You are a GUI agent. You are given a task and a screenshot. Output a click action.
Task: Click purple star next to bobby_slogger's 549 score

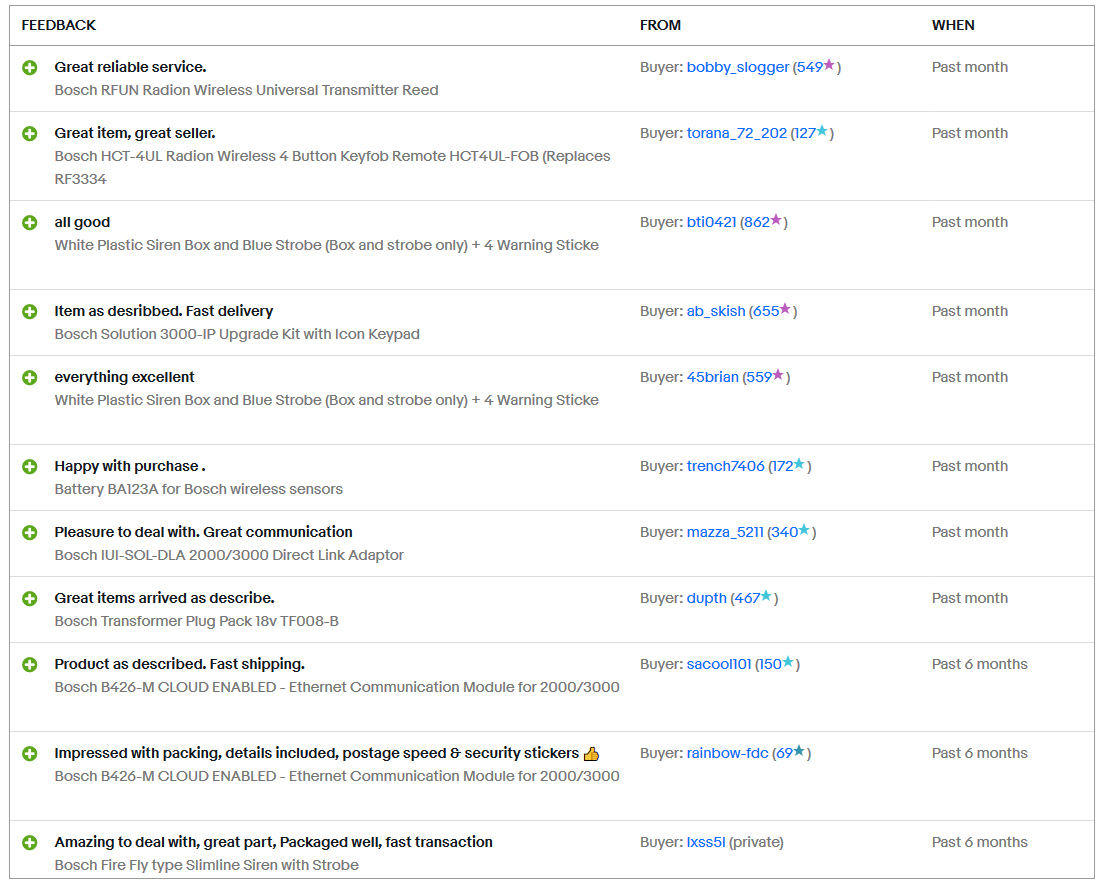point(829,65)
